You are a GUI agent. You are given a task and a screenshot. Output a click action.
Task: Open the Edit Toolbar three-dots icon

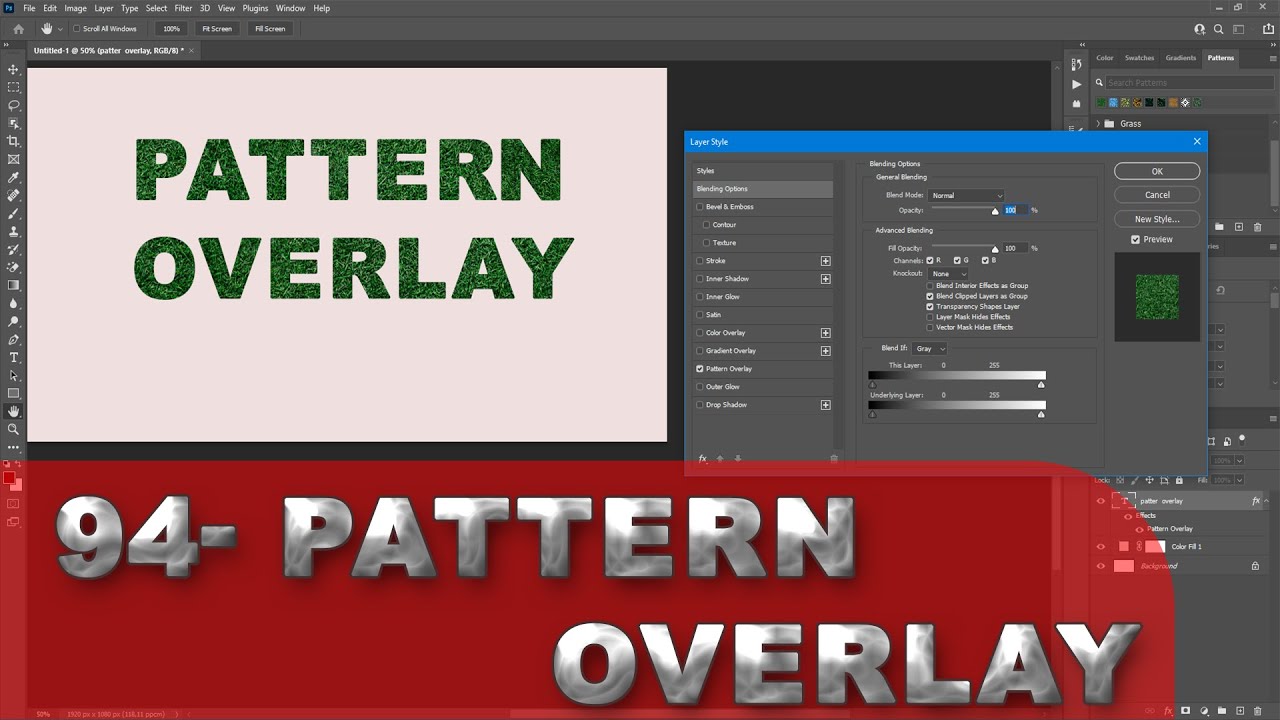(x=14, y=447)
